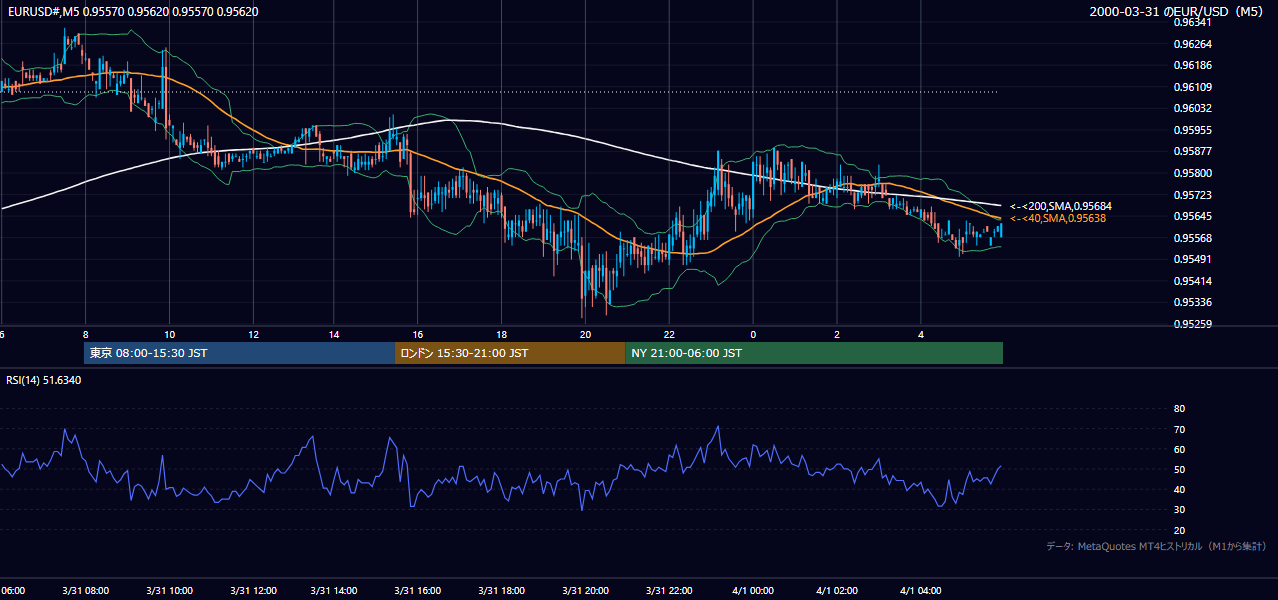The image size is (1278, 600).
Task: Click price axis value 0.96032
Action: [x=1192, y=108]
